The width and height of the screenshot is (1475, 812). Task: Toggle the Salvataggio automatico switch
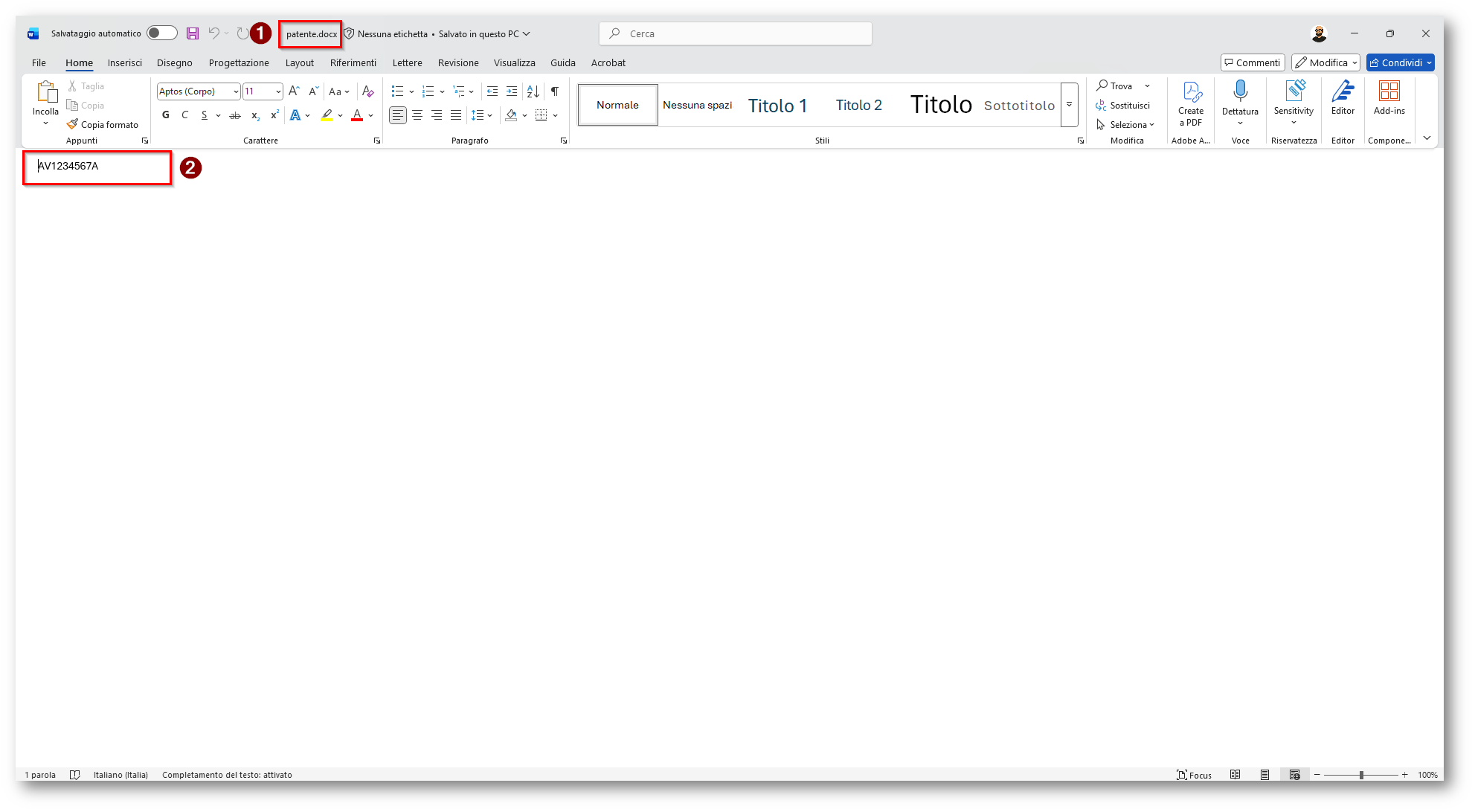click(x=161, y=33)
